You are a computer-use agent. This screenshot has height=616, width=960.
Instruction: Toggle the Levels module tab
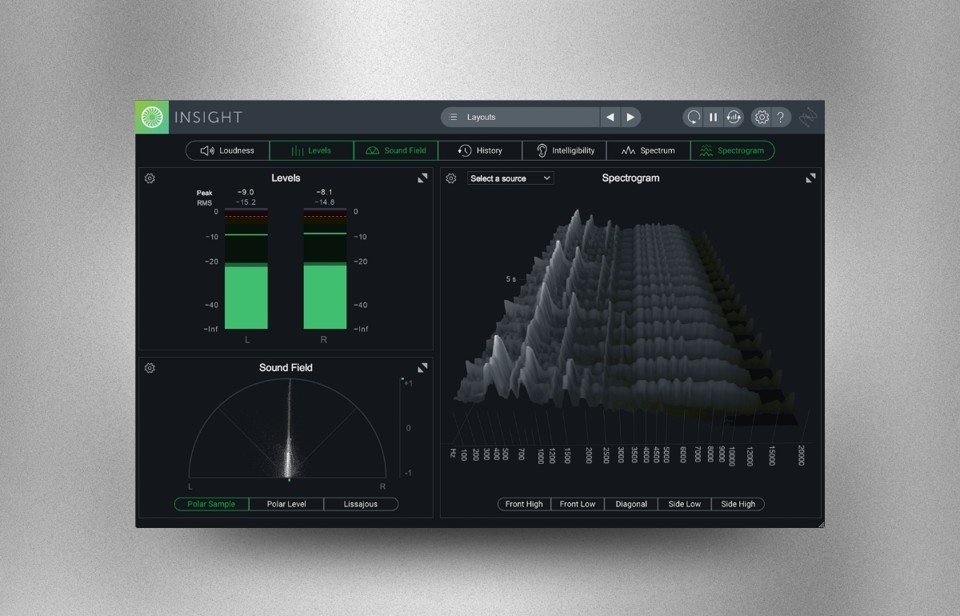(x=312, y=151)
